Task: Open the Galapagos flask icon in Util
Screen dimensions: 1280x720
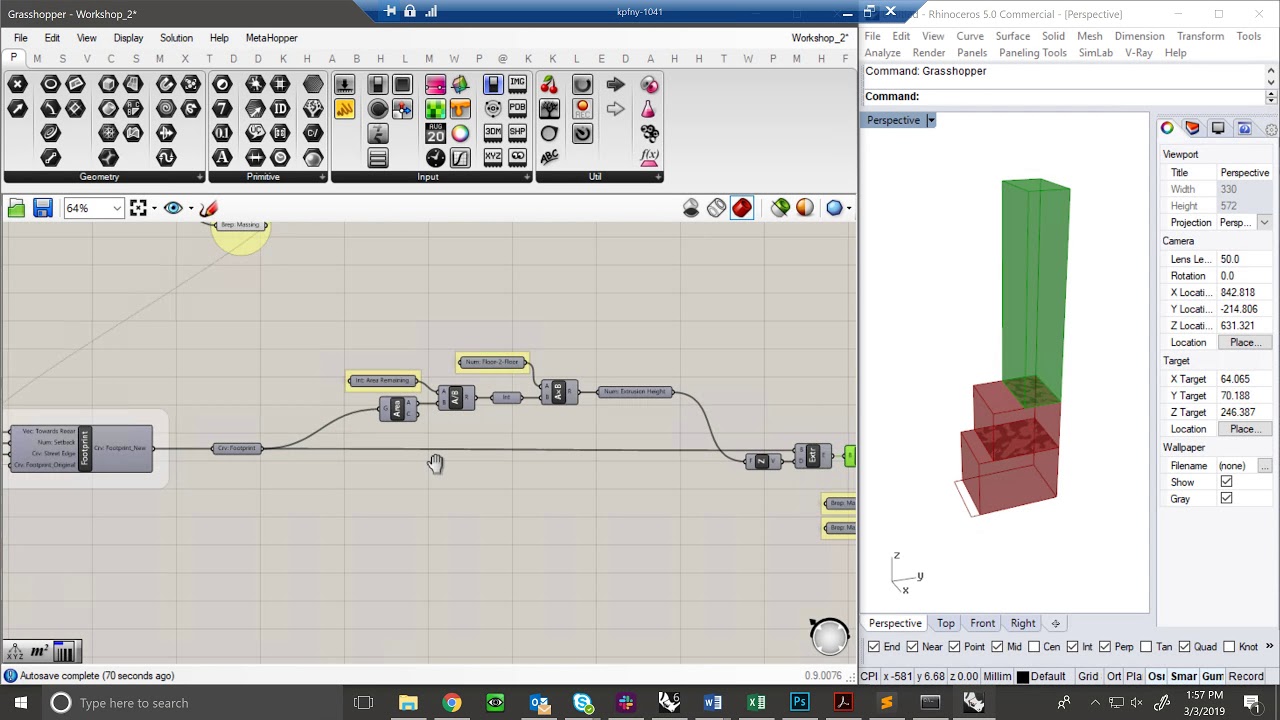Action: 649,109
